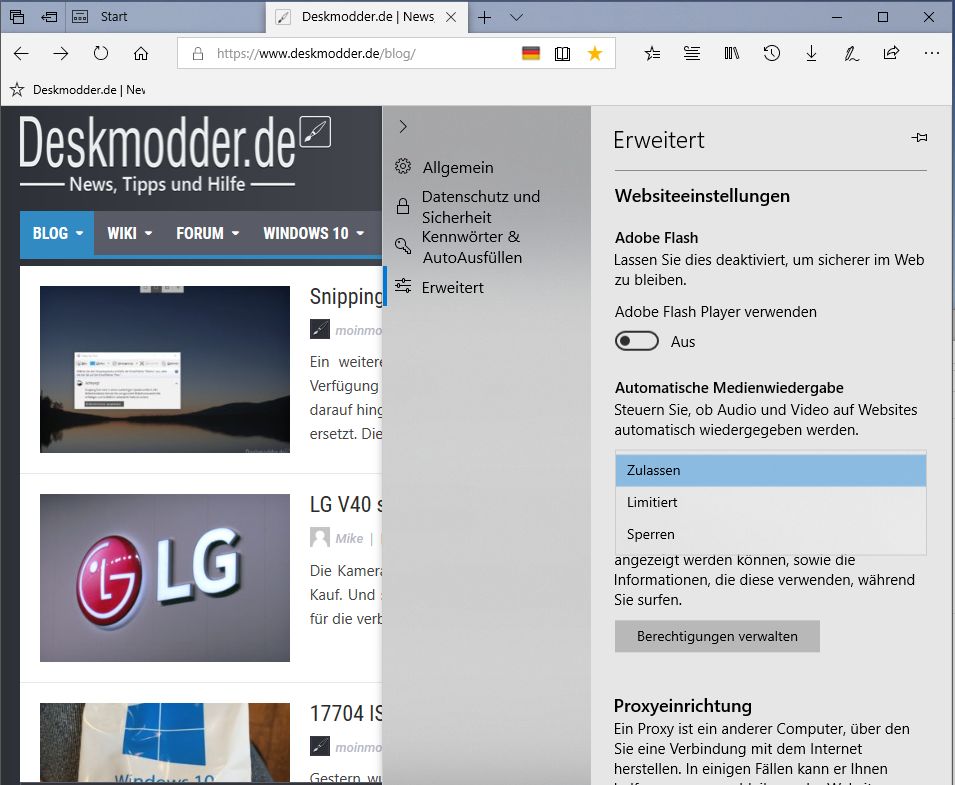
Task: Click the tabs you've set aside icon
Action: pos(17,17)
